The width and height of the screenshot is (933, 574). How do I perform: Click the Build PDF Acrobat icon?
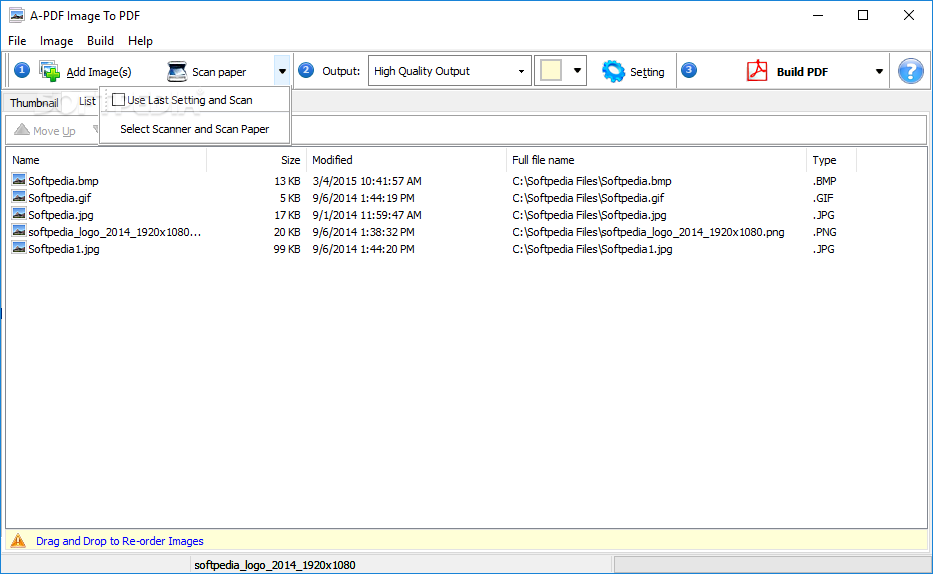point(757,71)
